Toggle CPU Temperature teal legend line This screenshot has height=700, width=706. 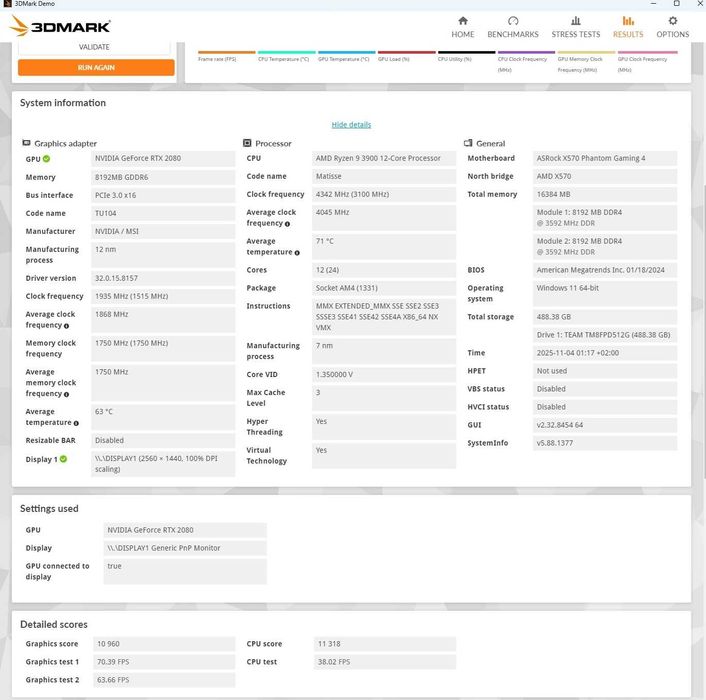click(286, 52)
